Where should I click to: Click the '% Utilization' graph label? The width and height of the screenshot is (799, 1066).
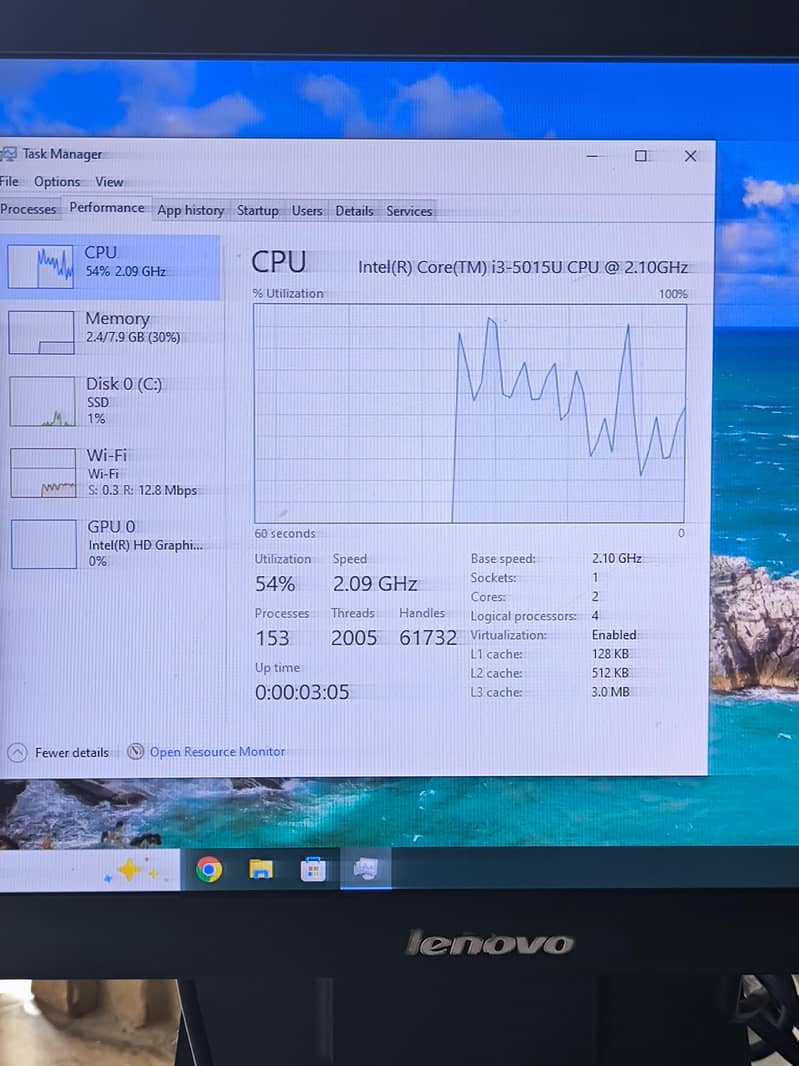tap(288, 293)
